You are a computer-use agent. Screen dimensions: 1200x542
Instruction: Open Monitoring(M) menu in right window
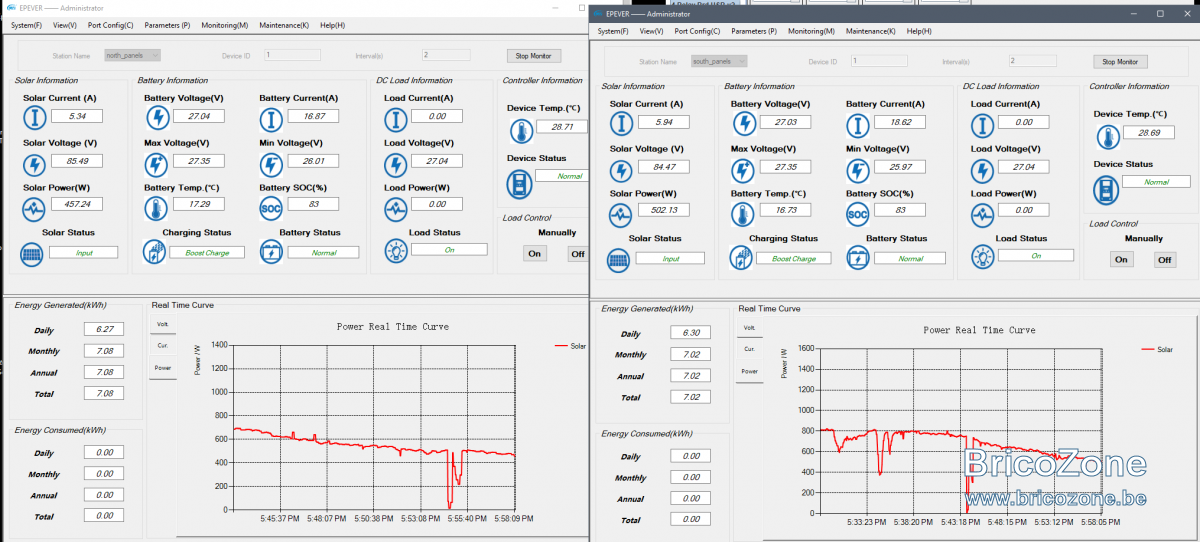point(811,31)
